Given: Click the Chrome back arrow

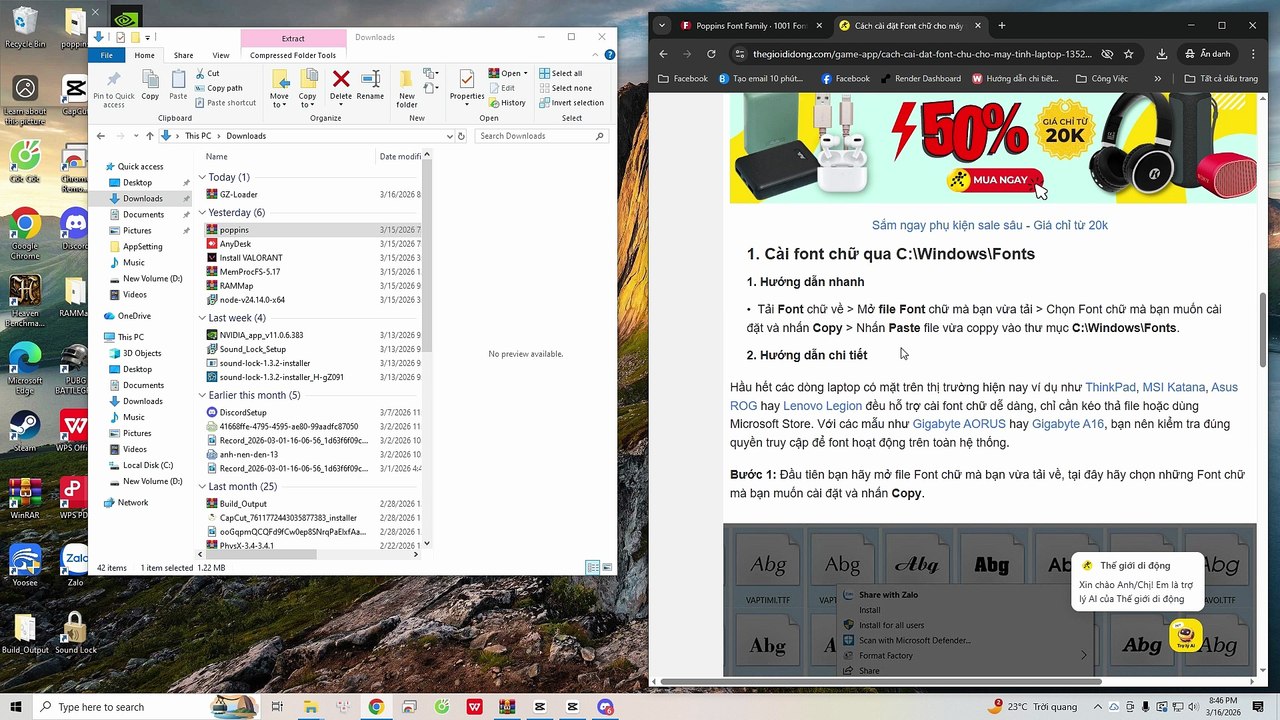Looking at the screenshot, I should [x=663, y=54].
